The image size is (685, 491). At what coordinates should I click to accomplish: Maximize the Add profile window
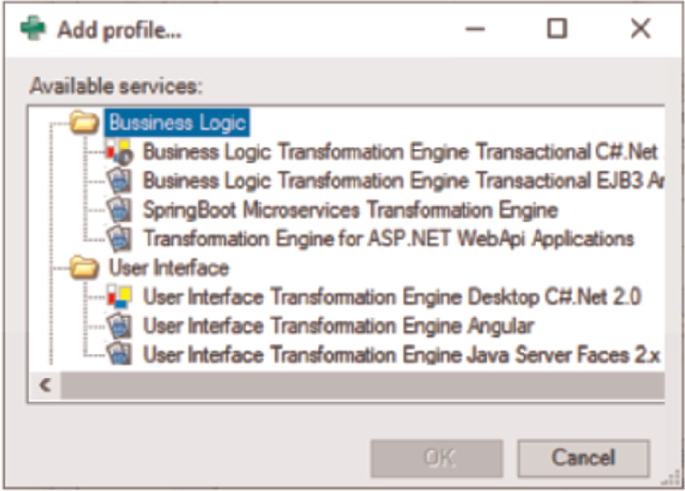coord(557,29)
